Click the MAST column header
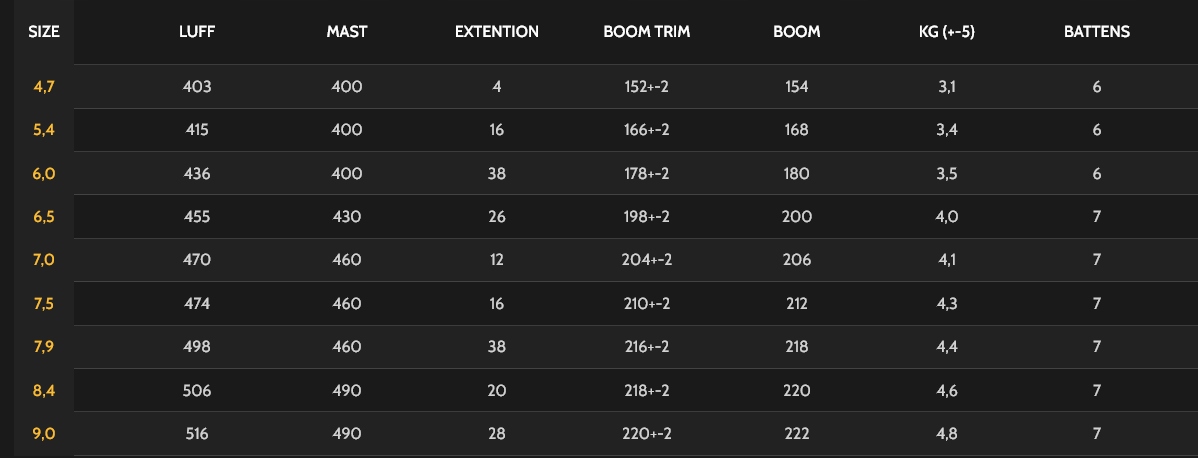This screenshot has height=458, width=1198. pos(346,32)
